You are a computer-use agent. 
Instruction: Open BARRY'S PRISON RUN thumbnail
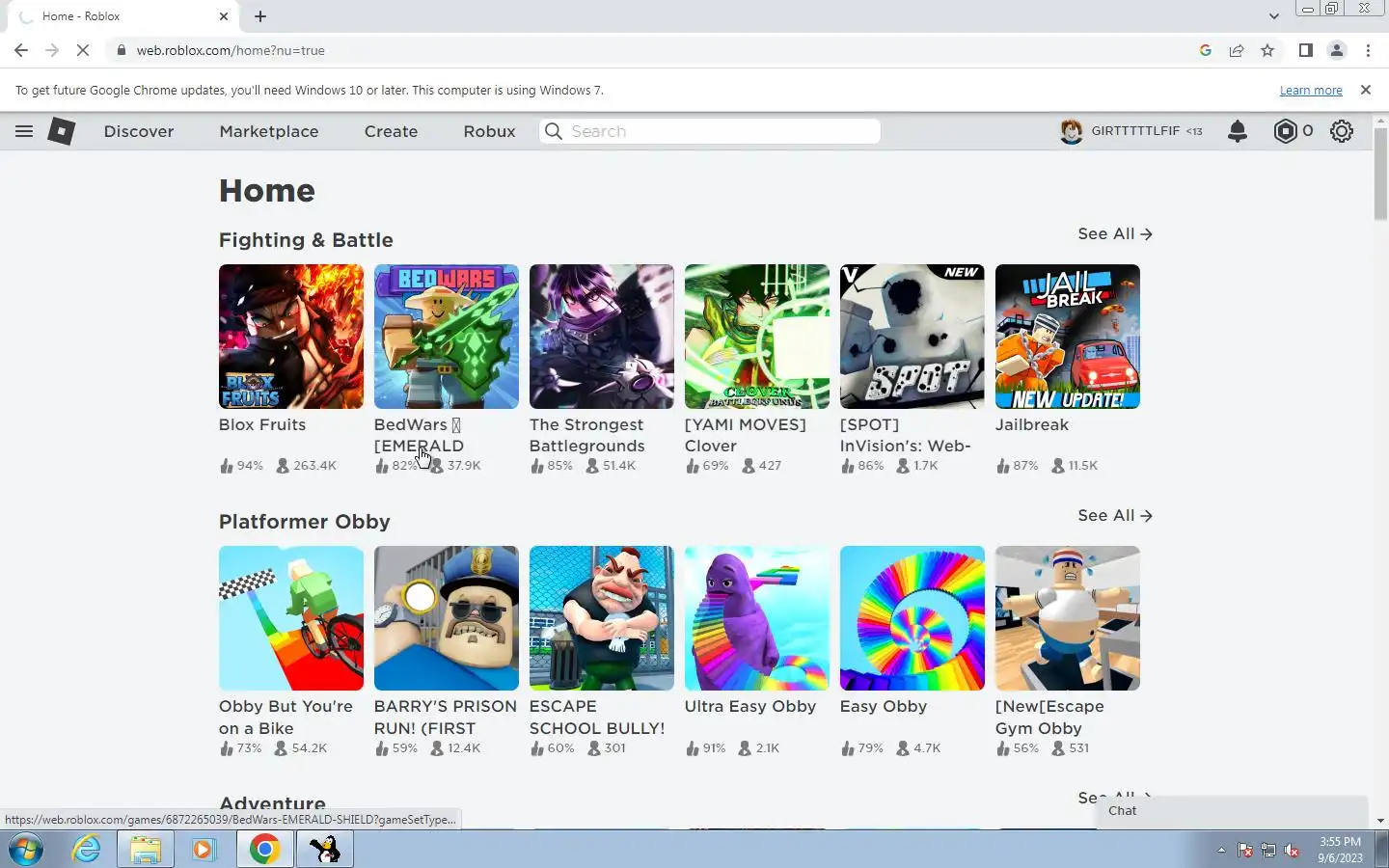(447, 618)
